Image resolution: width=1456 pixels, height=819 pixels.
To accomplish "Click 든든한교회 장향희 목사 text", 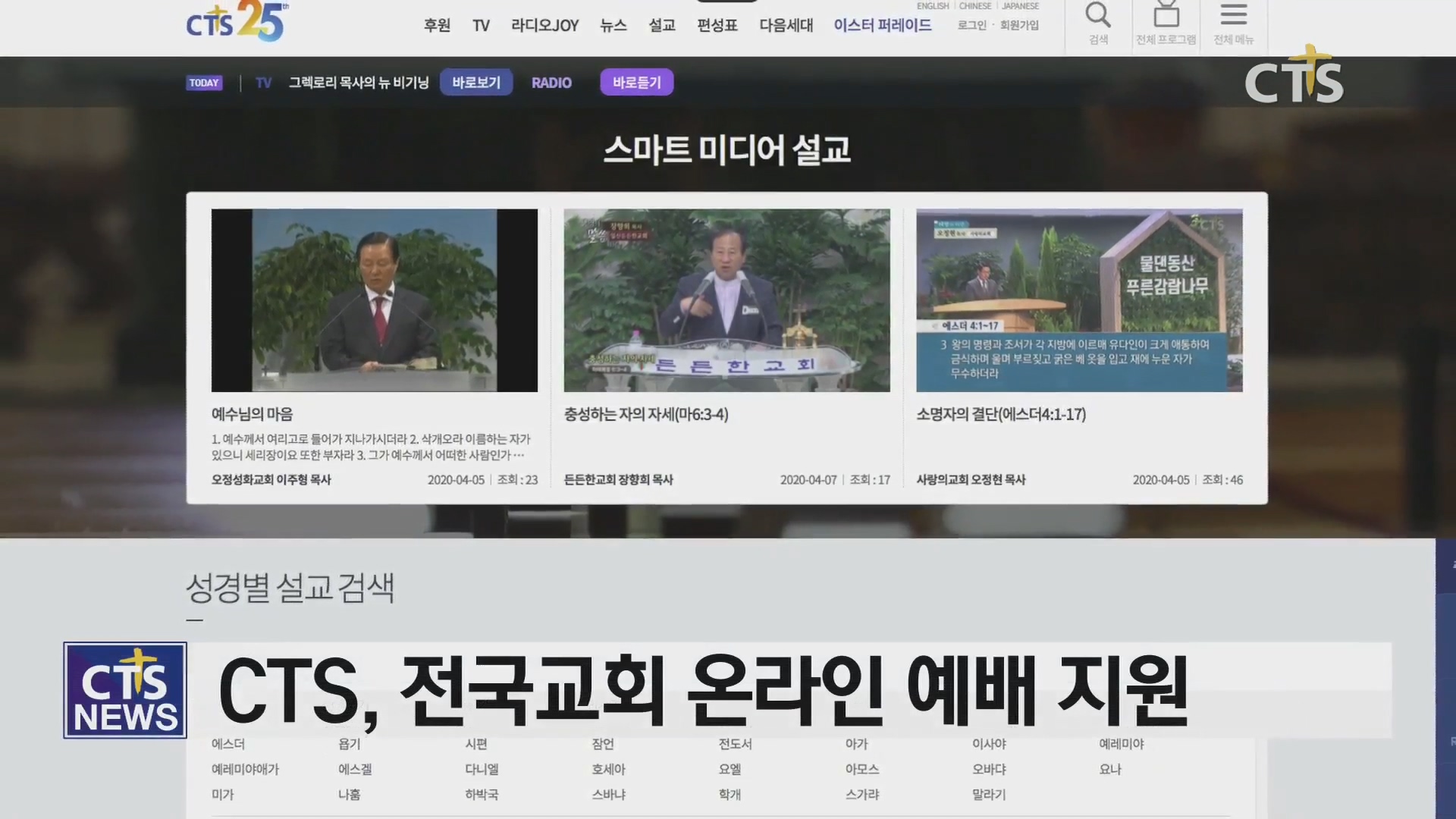I will pyautogui.click(x=619, y=479).
